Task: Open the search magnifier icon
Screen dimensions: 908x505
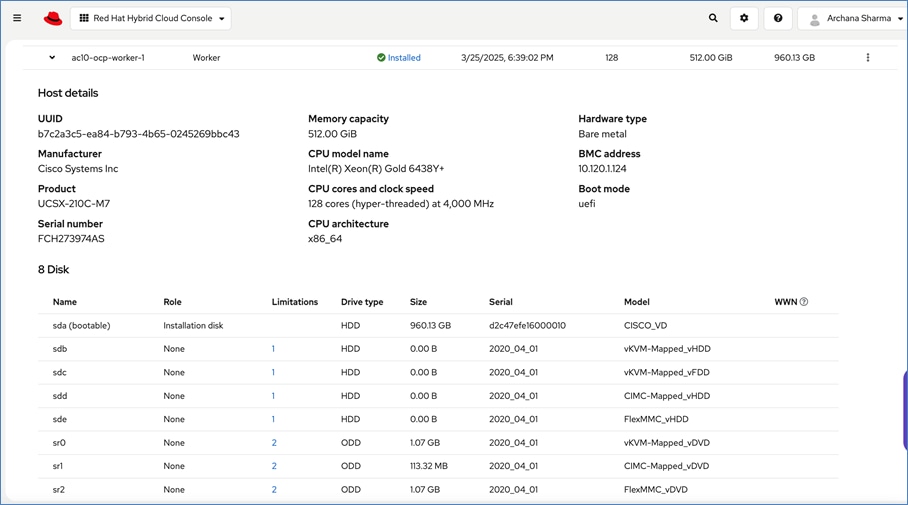Action: point(713,18)
